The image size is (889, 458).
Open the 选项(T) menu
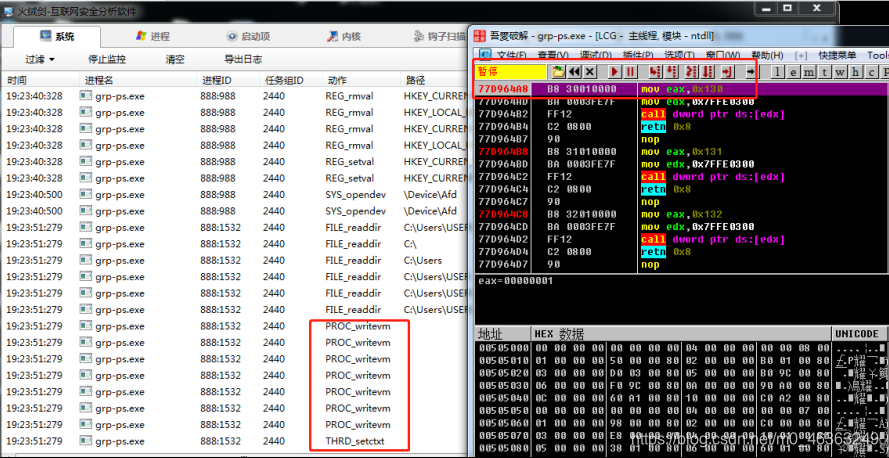coord(679,56)
